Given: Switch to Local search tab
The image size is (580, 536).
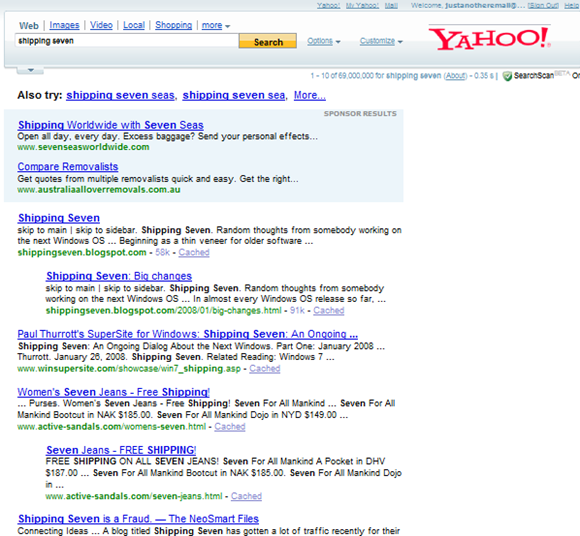Looking at the screenshot, I should [134, 25].
